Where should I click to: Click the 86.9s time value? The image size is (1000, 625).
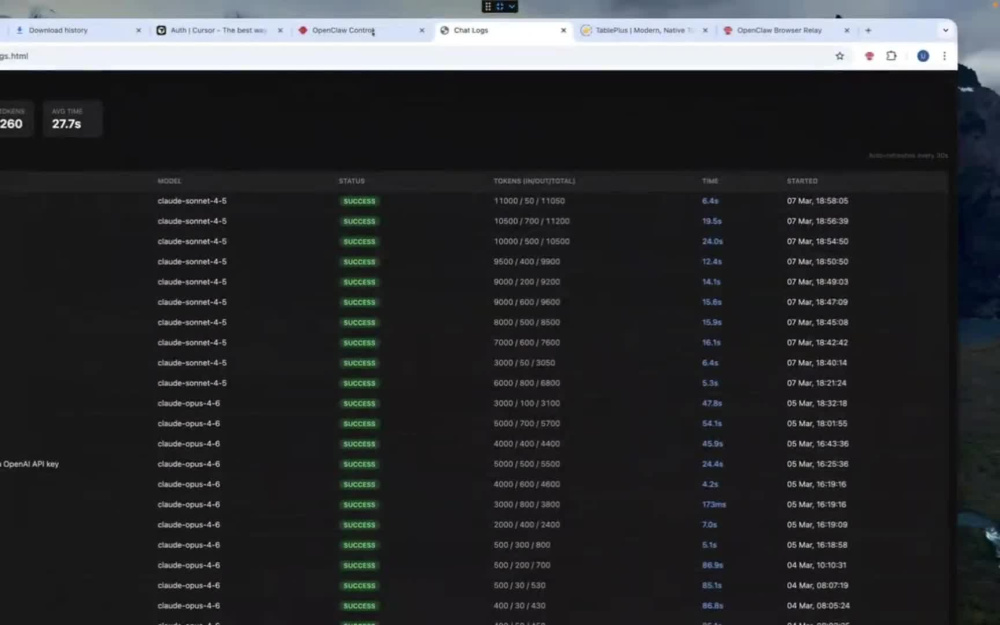(x=712, y=565)
